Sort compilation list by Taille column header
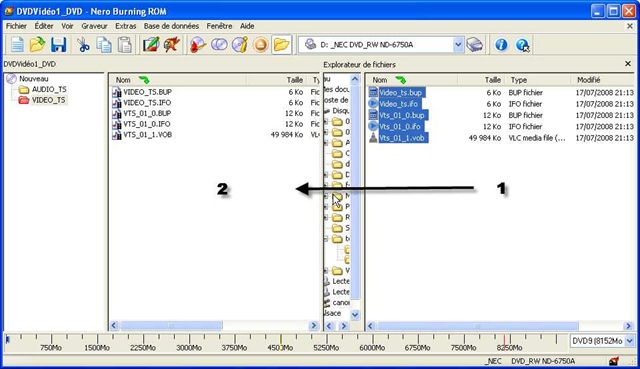This screenshot has width=640, height=369. pyautogui.click(x=277, y=80)
